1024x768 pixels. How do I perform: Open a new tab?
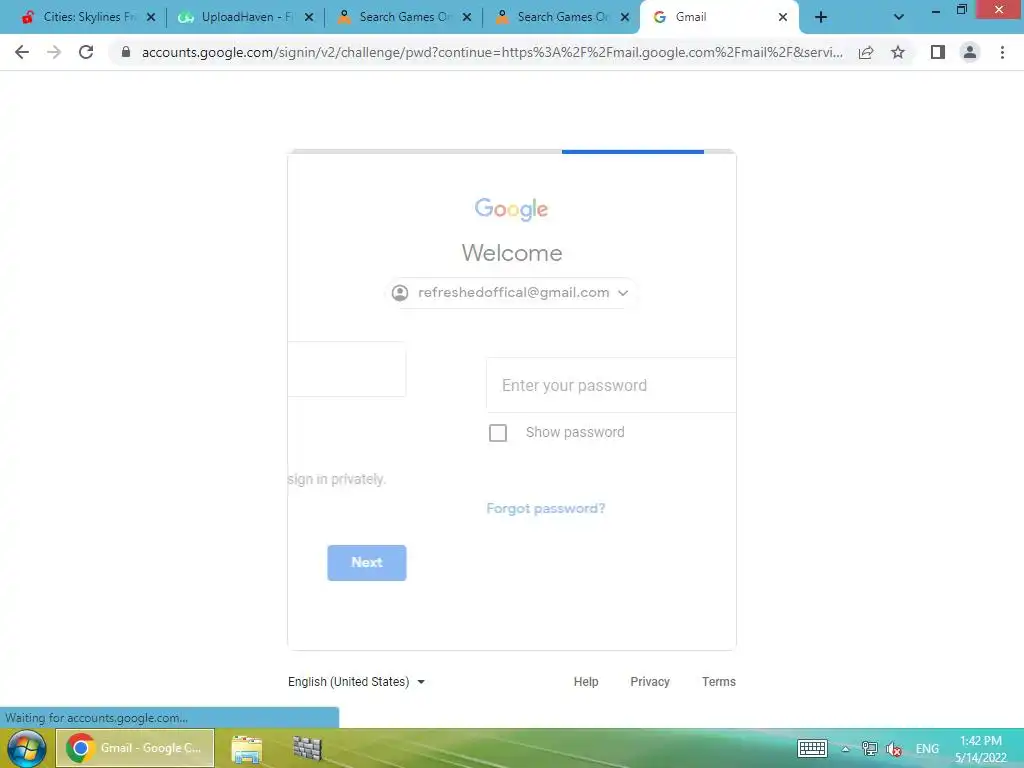[x=821, y=18]
